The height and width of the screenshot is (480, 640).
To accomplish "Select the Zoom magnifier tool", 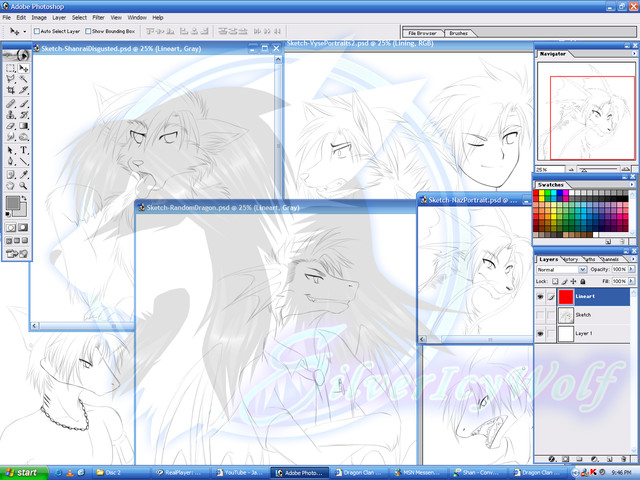I will tap(23, 186).
